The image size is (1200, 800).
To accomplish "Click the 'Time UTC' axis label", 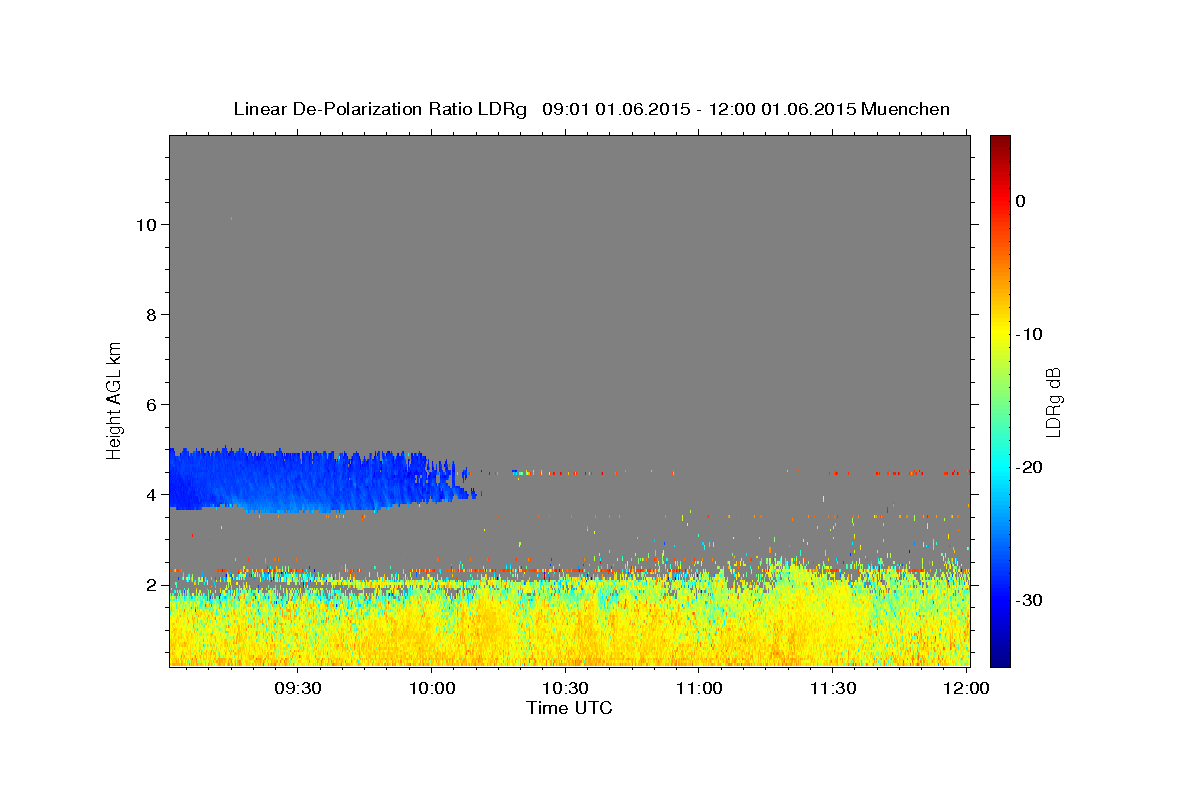I will point(569,708).
